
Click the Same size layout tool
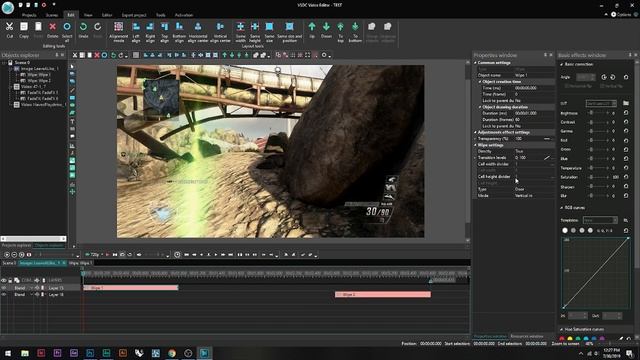pos(269,31)
